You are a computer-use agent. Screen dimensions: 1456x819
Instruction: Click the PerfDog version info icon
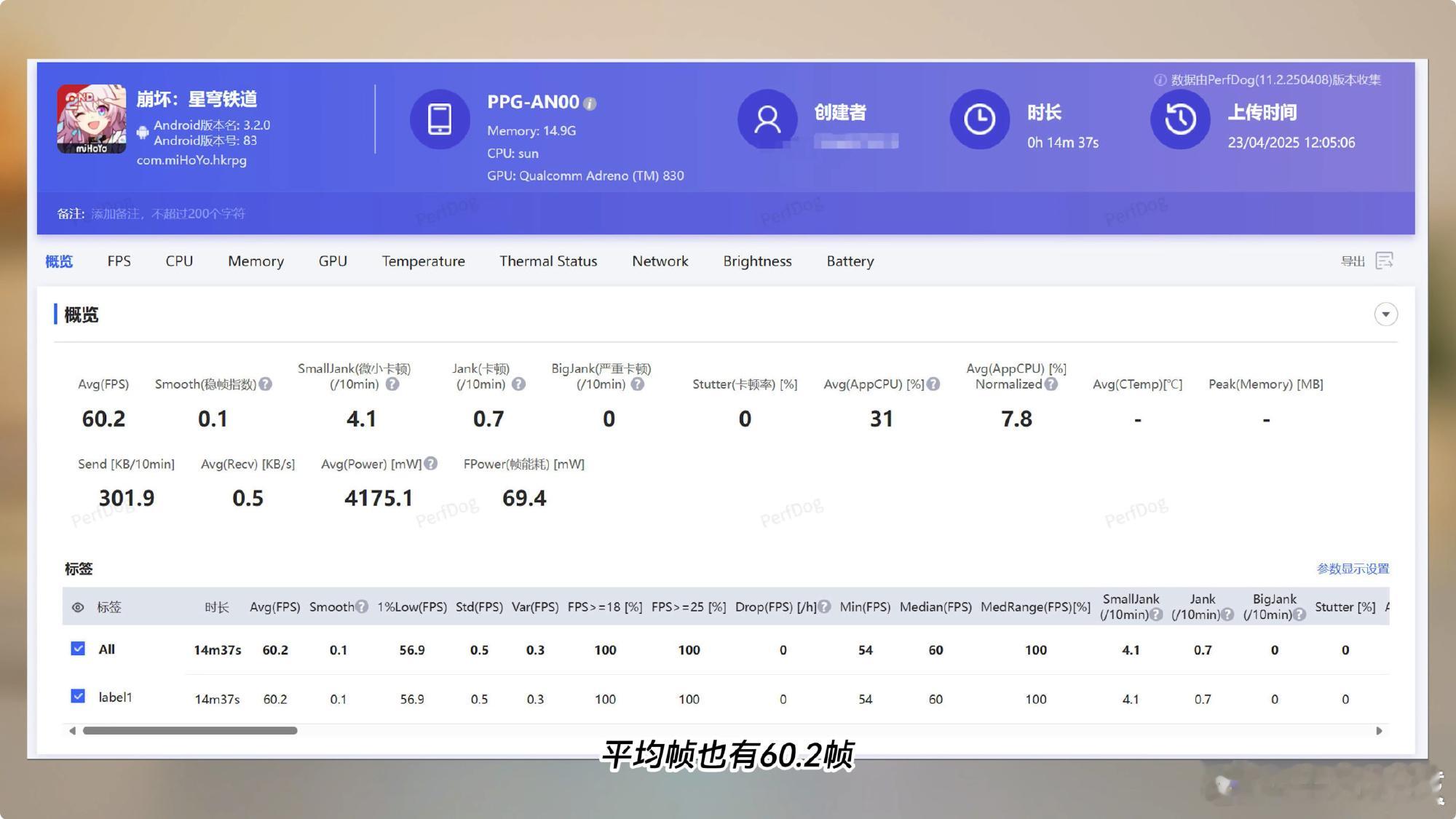pyautogui.click(x=1160, y=80)
